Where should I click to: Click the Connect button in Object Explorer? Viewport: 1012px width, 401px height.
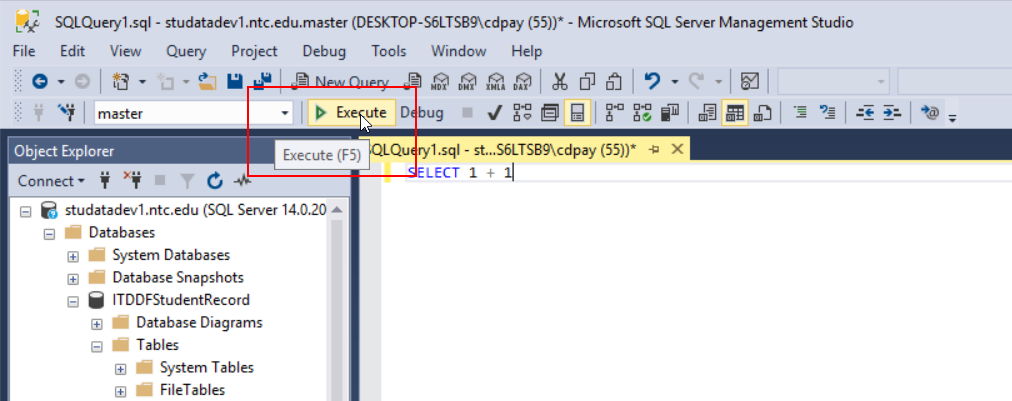pyautogui.click(x=51, y=181)
